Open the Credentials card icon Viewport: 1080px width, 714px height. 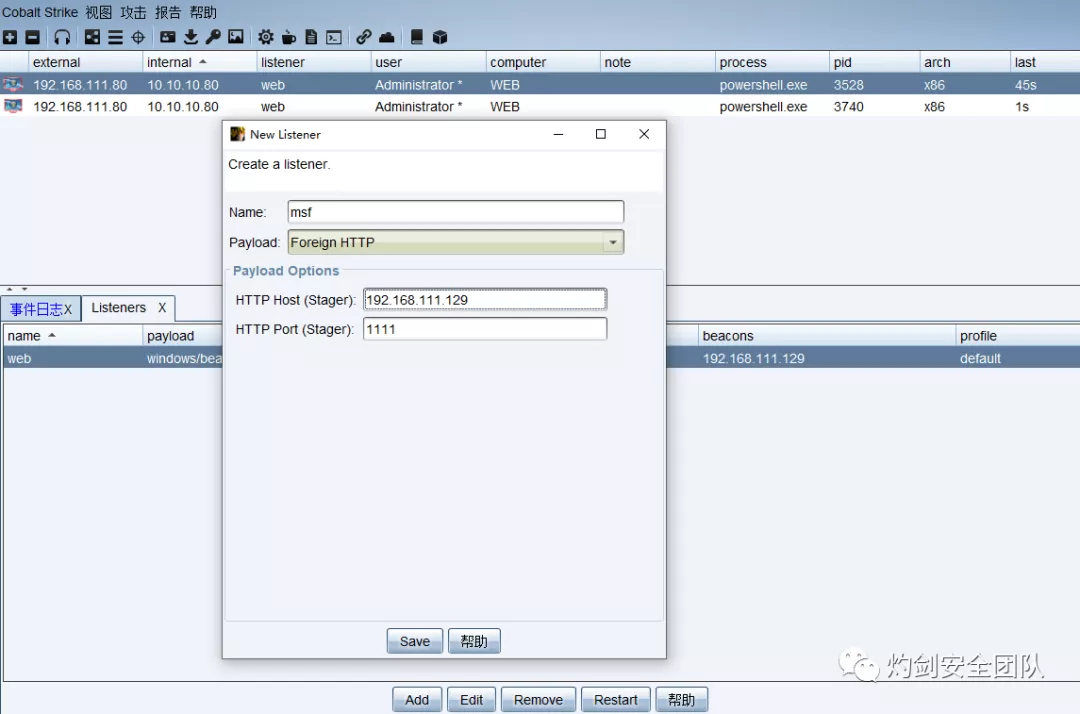[167, 37]
